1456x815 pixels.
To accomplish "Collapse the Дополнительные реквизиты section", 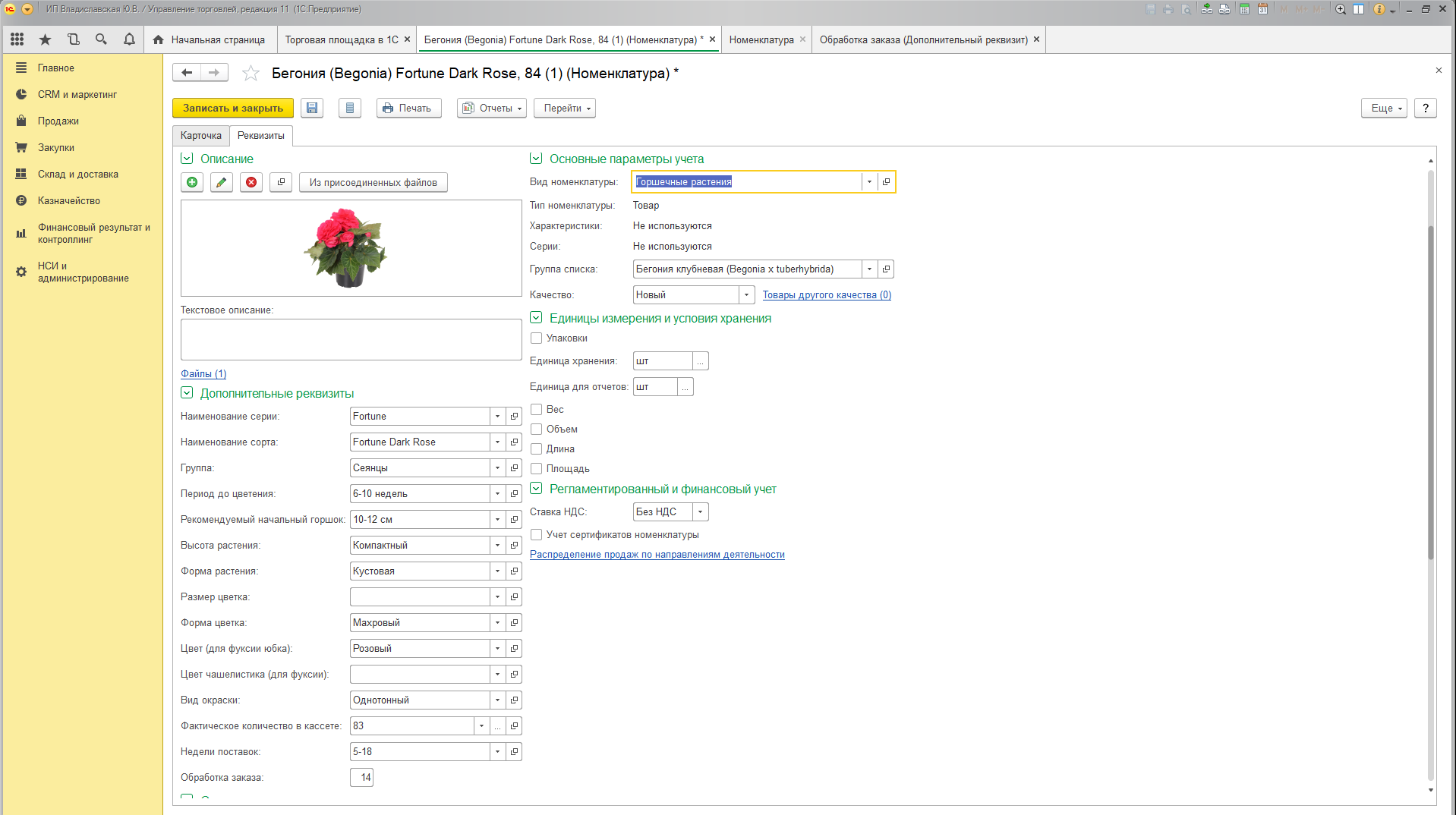I will click(187, 393).
